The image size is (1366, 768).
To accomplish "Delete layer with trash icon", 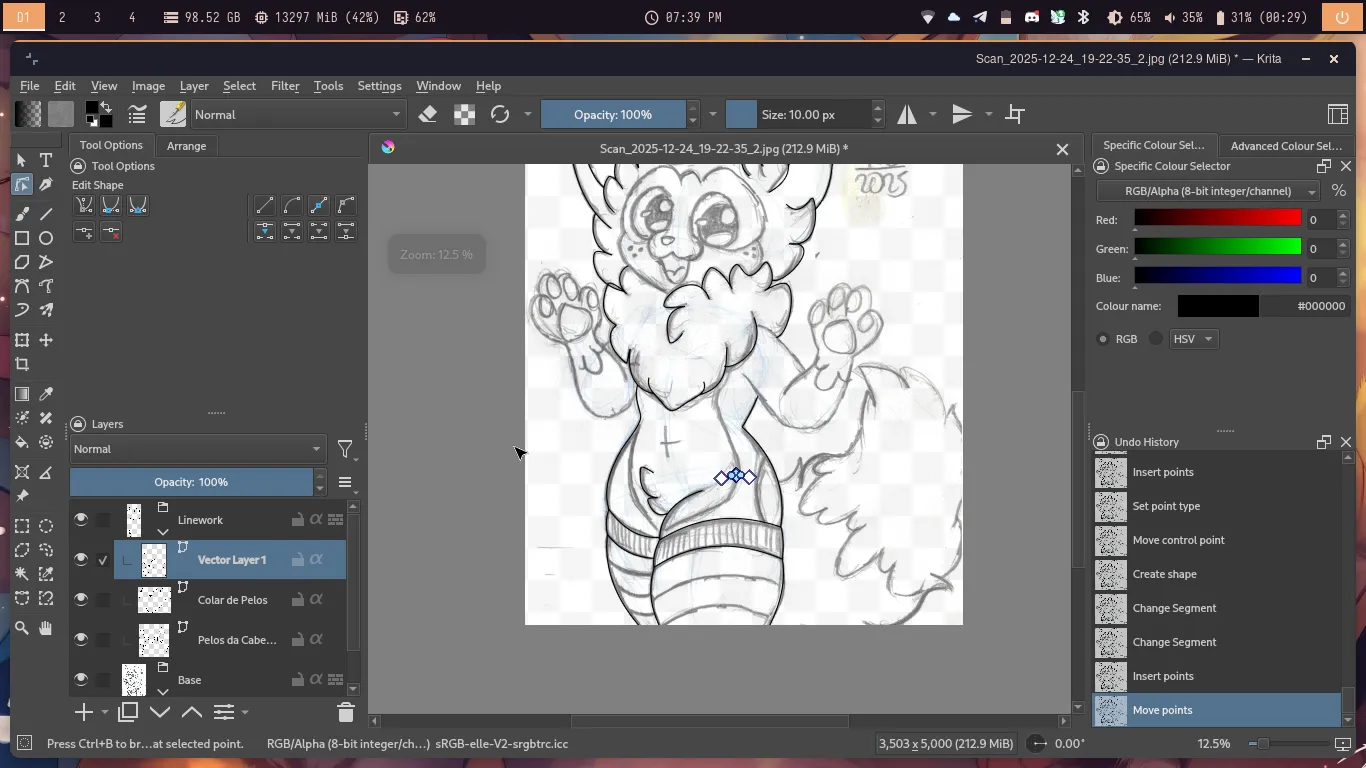I will click(x=346, y=712).
